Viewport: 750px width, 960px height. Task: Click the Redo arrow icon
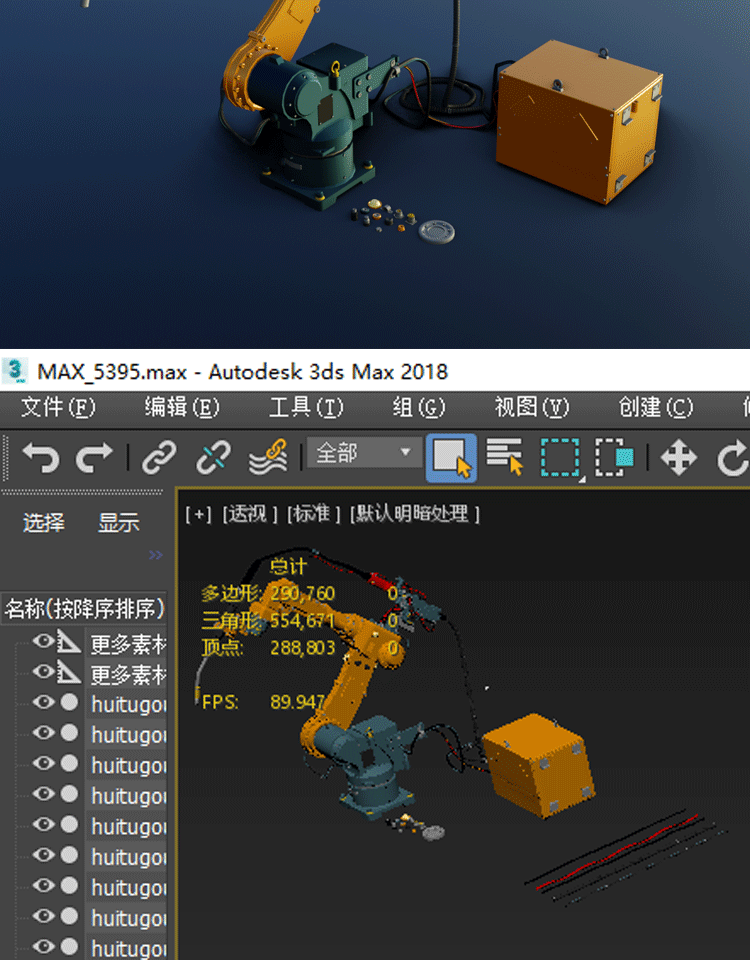point(94,458)
